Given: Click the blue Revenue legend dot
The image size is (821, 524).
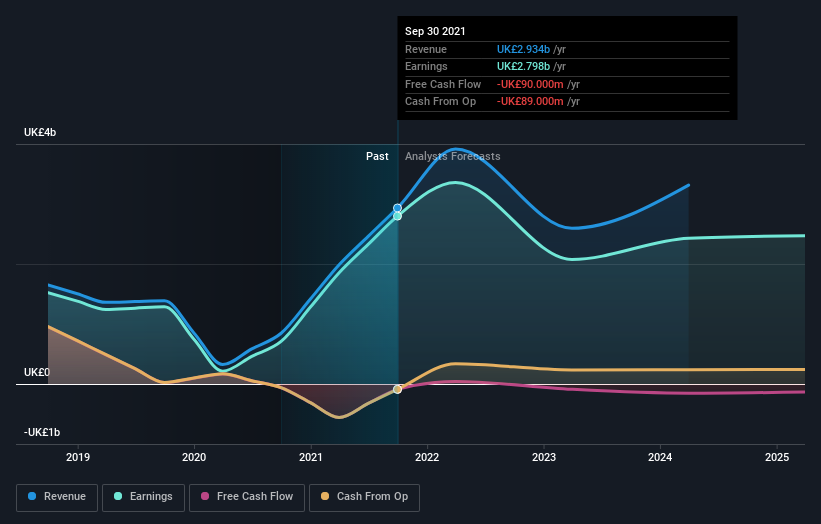Looking at the screenshot, I should pos(32,496).
